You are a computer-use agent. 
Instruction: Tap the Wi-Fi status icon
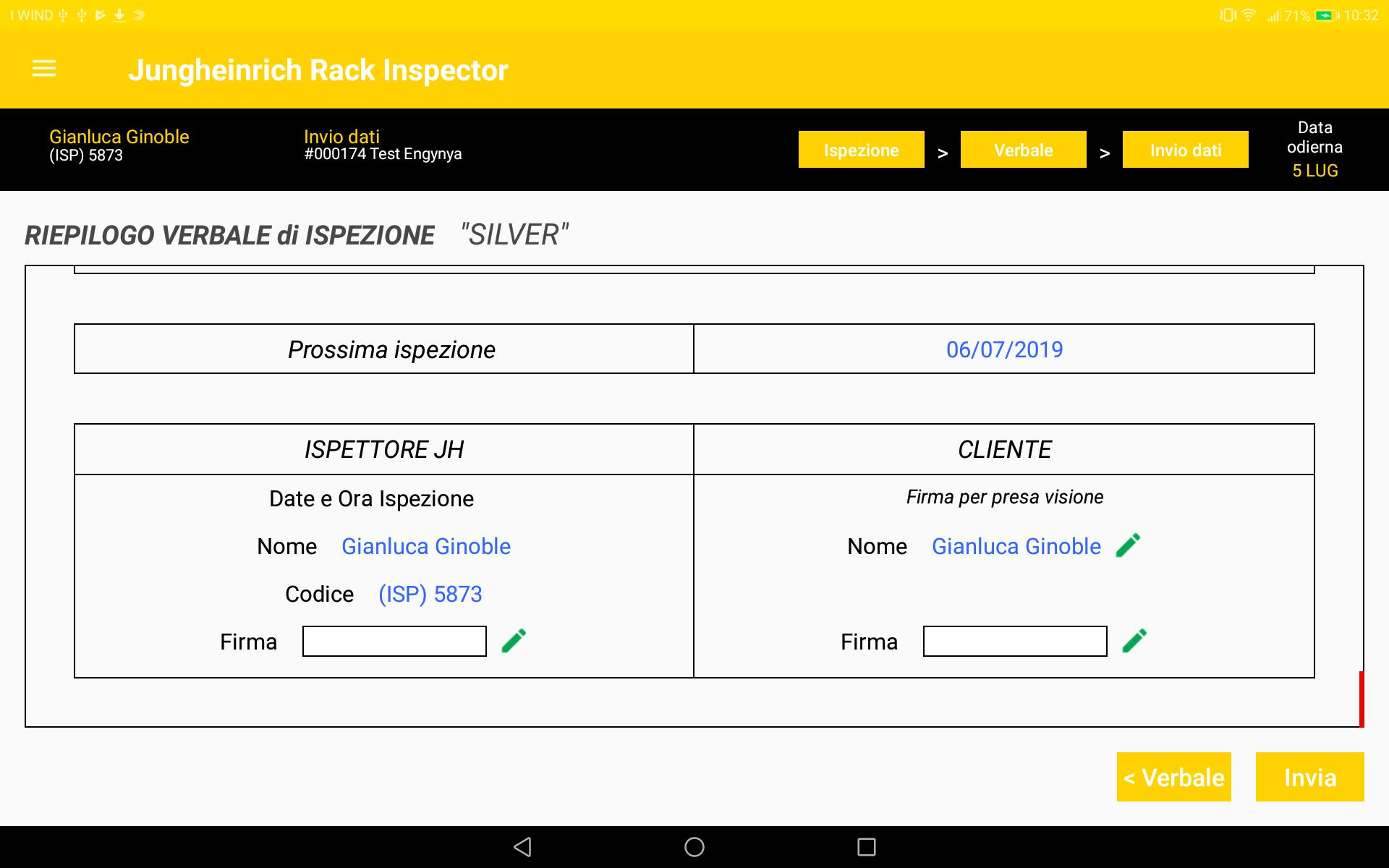[x=1249, y=15]
